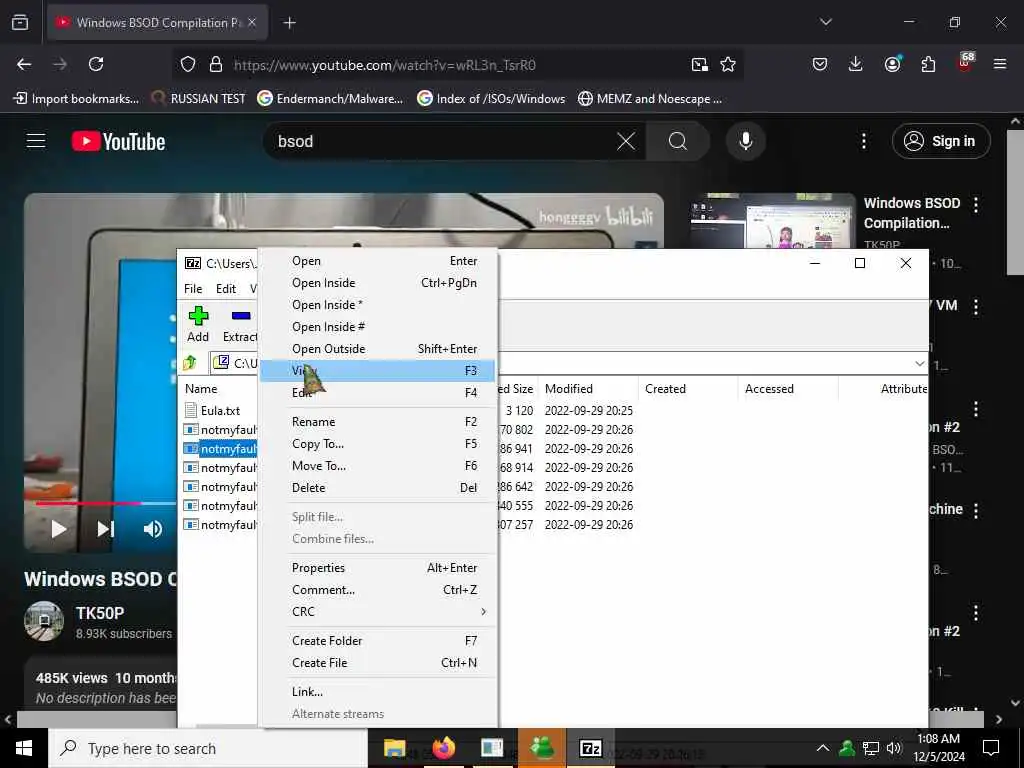This screenshot has width=1024, height=768.
Task: Choose Open Outside in the context menu
Action: tap(377, 349)
